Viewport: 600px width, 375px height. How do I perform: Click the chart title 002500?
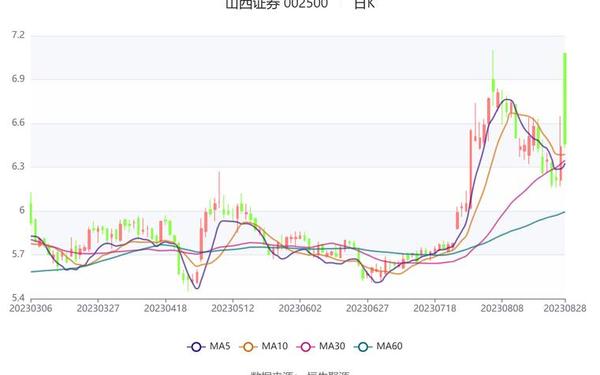[305, 4]
